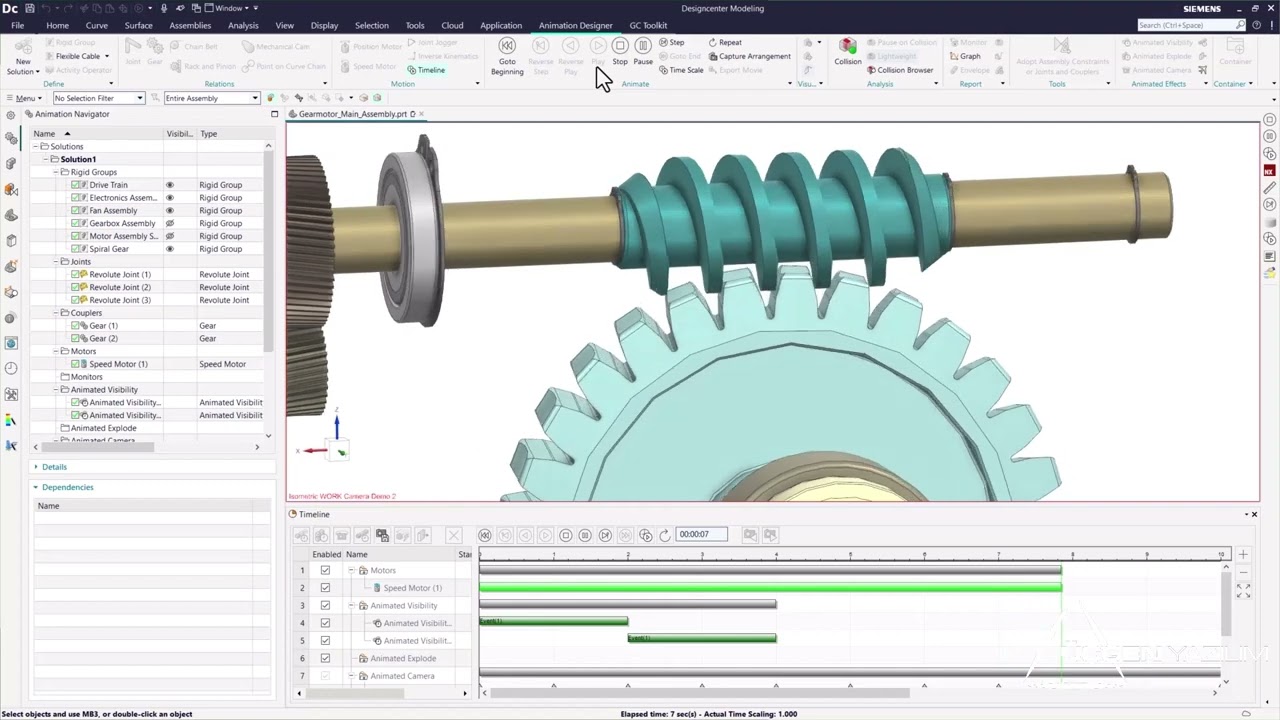Click the selected timeline toolbar copy icon
This screenshot has width=1280, height=720.
pos(382,535)
